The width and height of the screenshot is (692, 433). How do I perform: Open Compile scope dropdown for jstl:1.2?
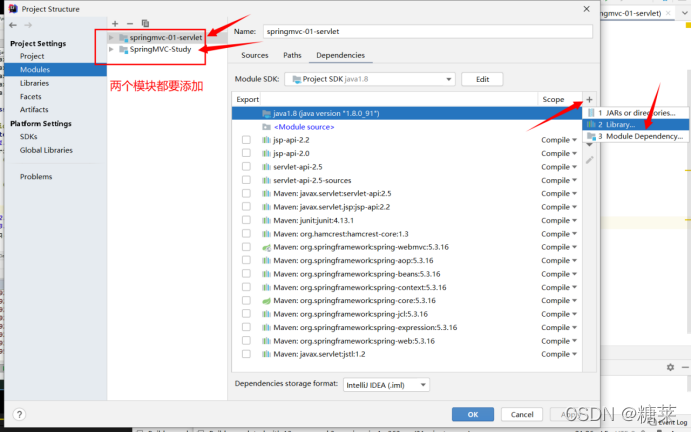tap(559, 354)
